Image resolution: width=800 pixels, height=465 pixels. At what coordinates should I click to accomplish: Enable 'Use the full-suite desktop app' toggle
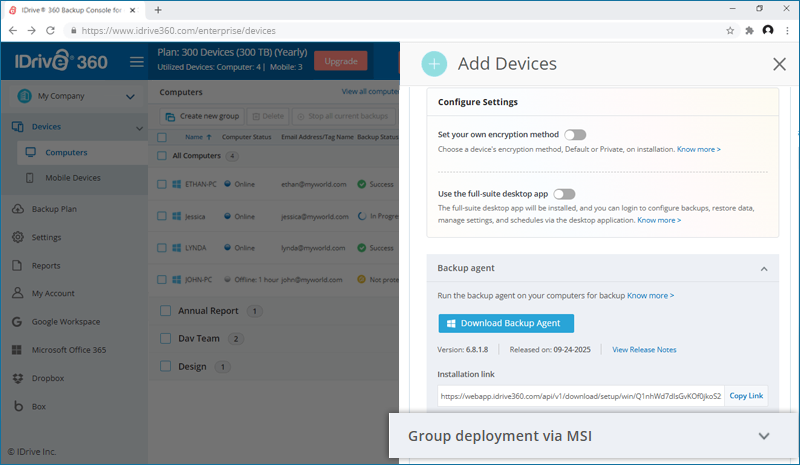click(x=564, y=194)
